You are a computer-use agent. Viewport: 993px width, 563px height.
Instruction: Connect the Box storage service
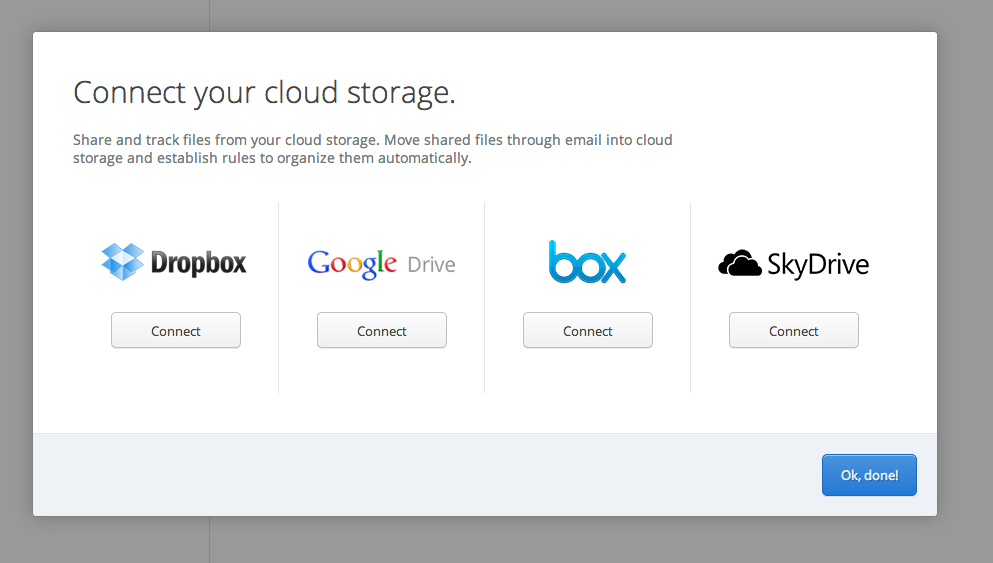[x=588, y=331]
